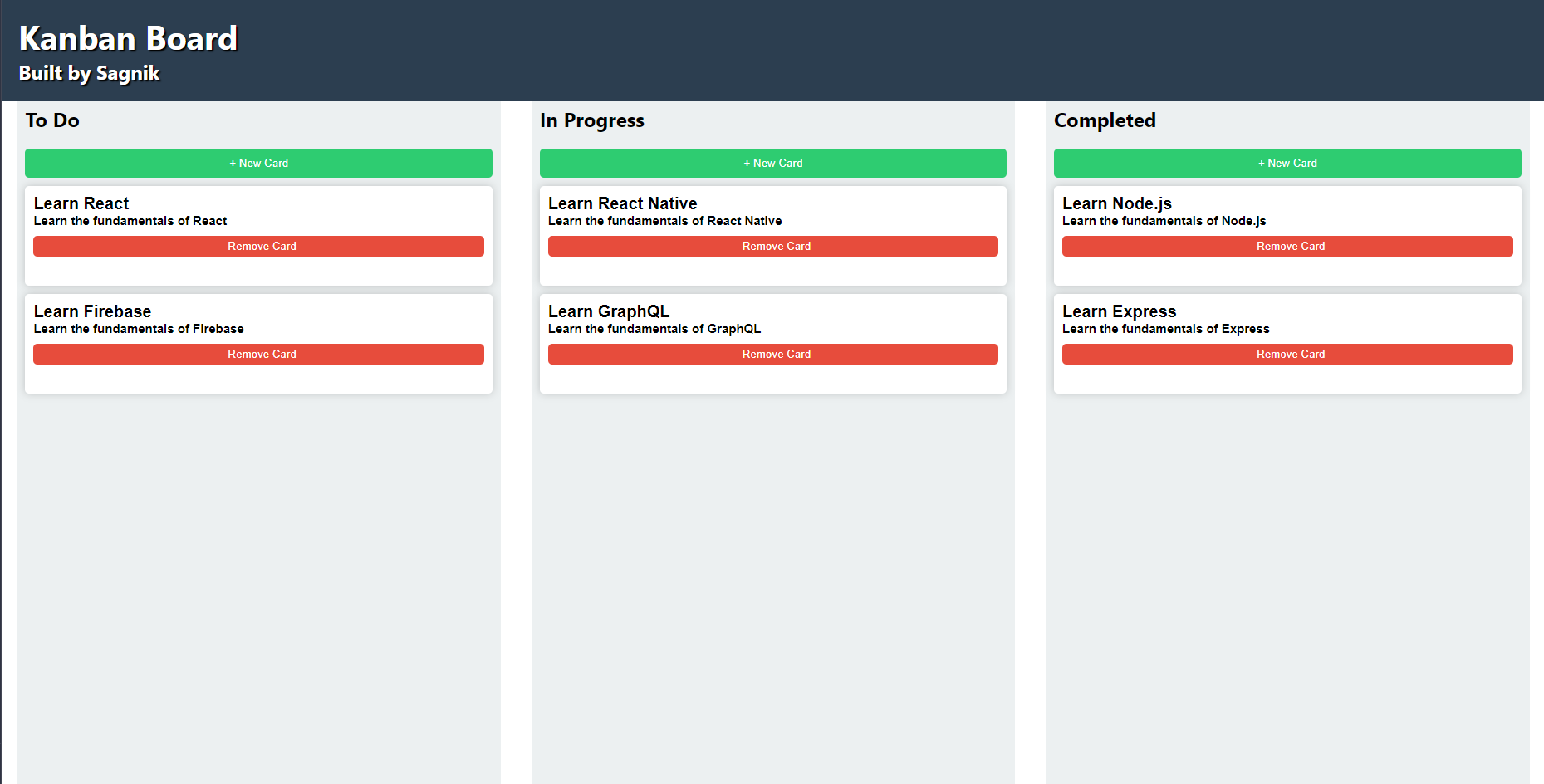Select 'Learn the fundamentals of GraphQL' description
The height and width of the screenshot is (784, 1544).
pyautogui.click(x=654, y=329)
